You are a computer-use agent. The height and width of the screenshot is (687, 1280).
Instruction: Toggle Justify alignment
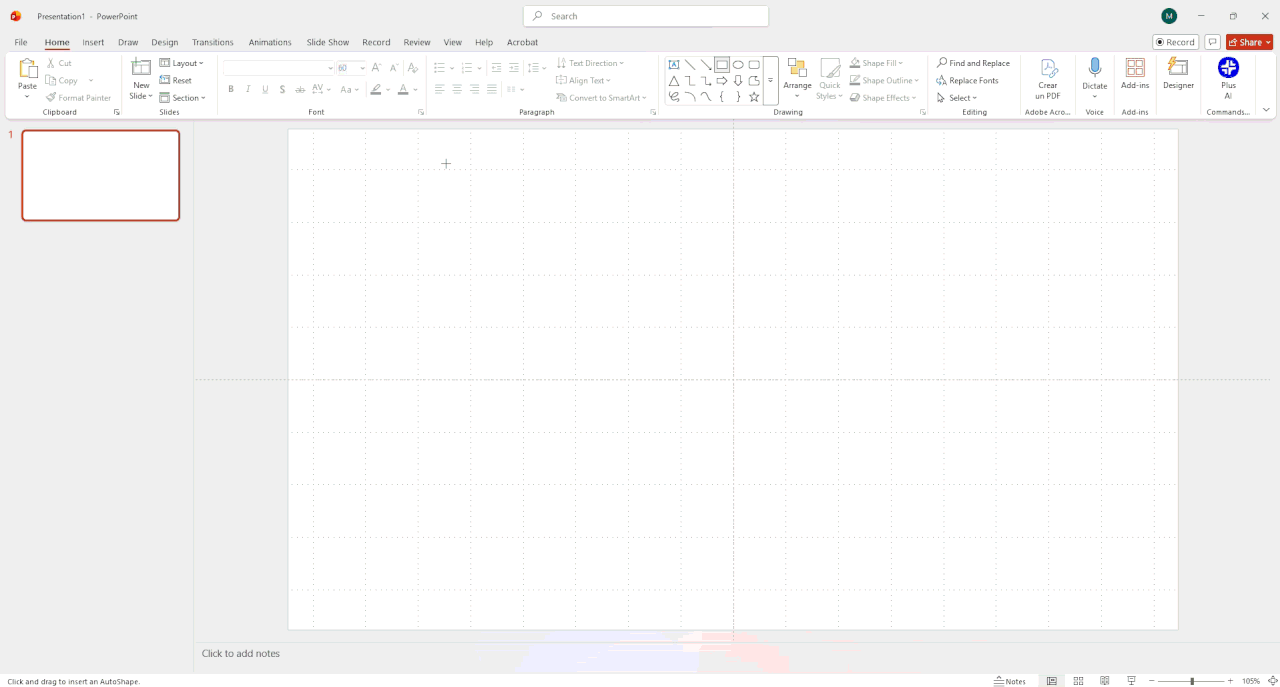[x=491, y=89]
